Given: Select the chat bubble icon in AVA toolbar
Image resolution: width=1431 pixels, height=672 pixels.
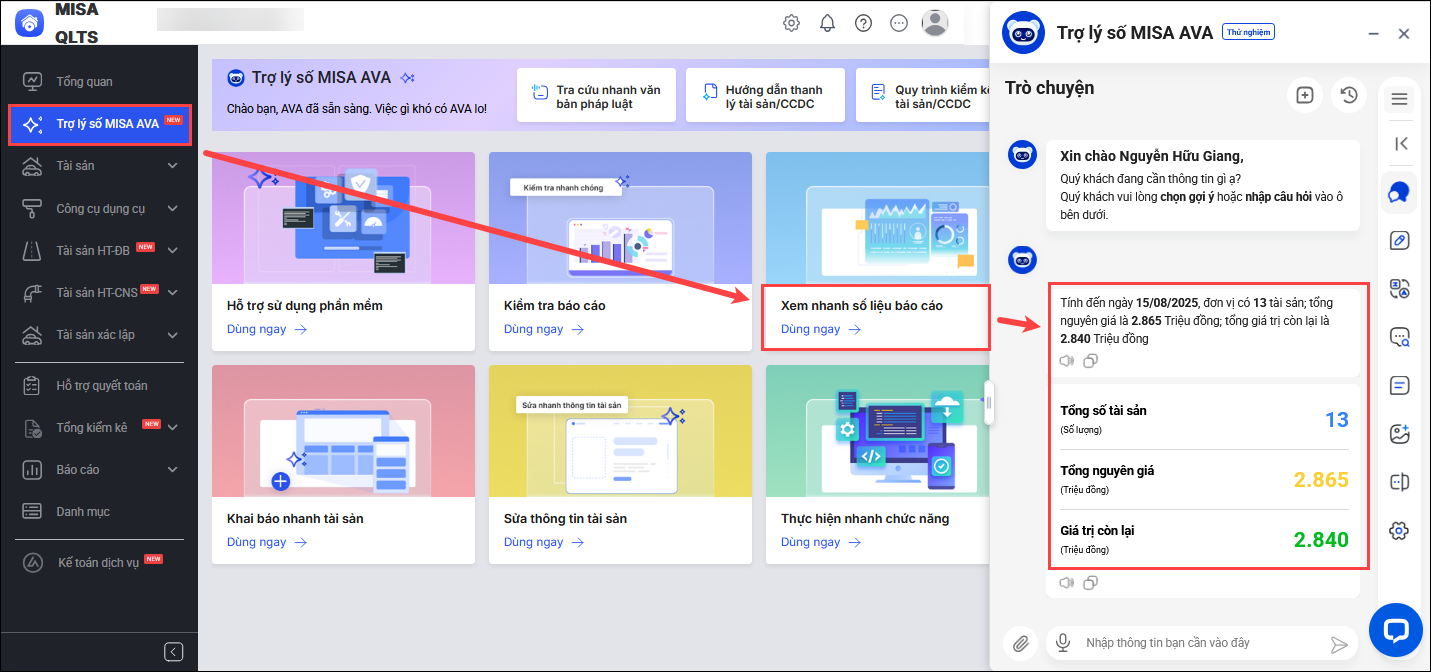Looking at the screenshot, I should (1400, 191).
